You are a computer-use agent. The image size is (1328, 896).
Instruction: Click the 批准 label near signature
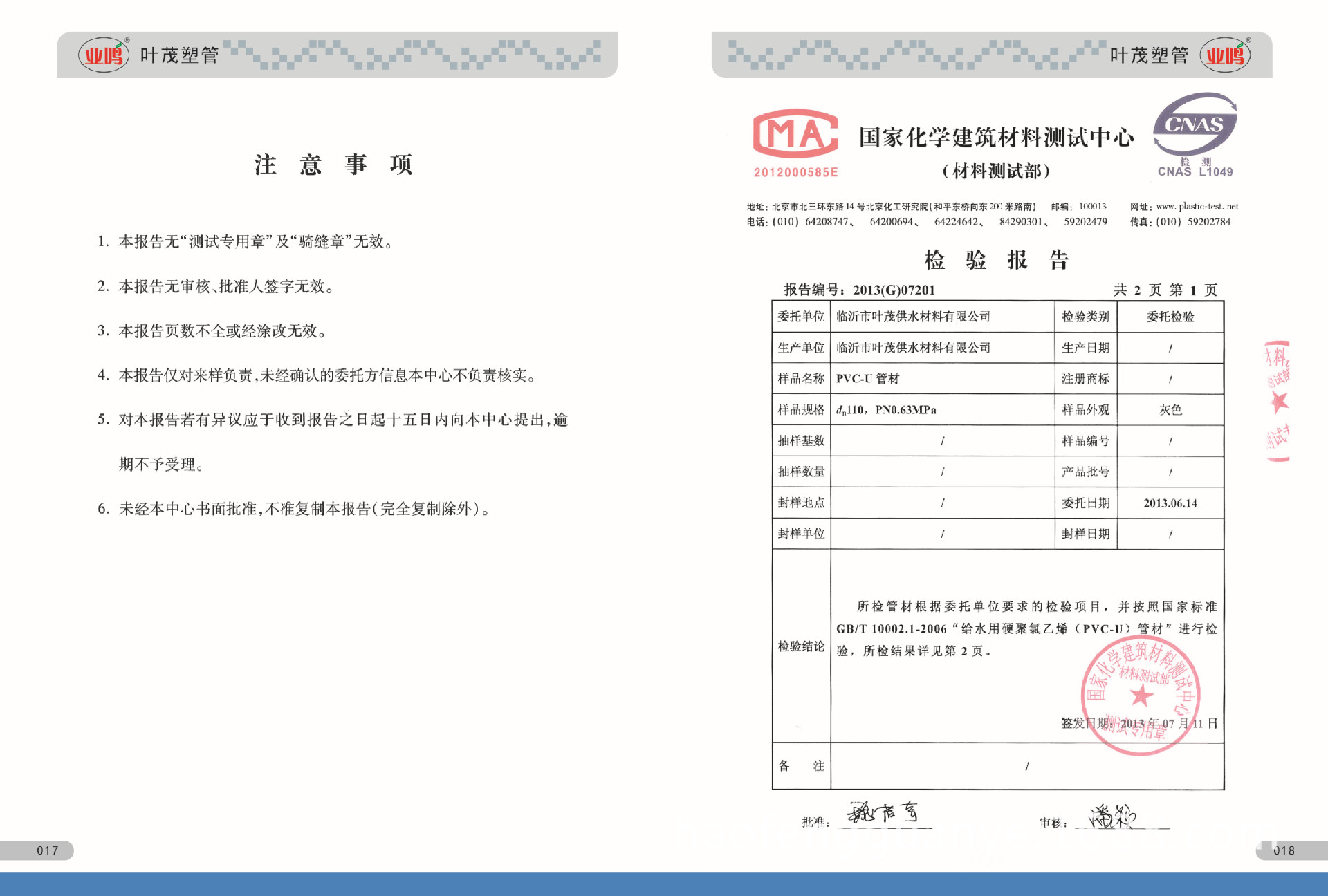[815, 822]
